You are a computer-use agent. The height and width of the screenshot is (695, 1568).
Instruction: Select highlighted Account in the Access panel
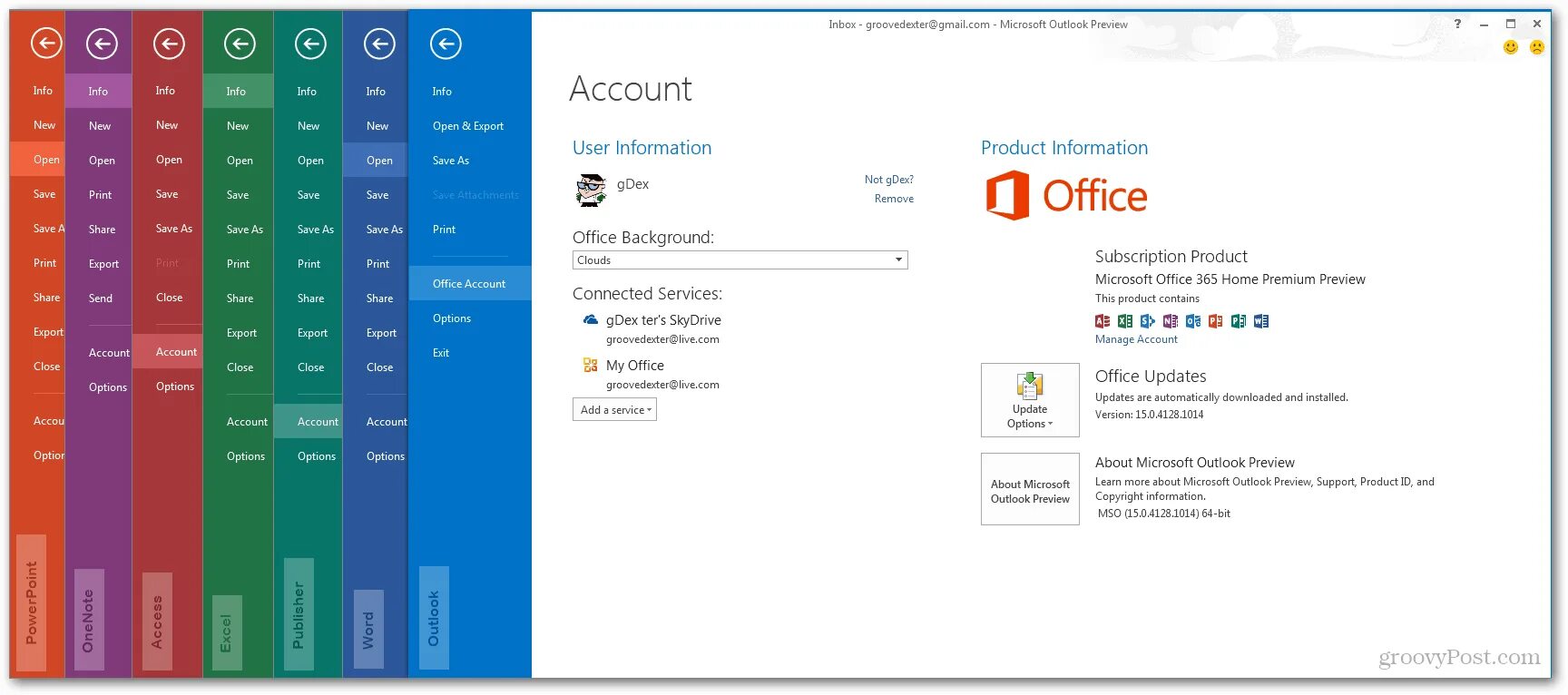click(168, 351)
